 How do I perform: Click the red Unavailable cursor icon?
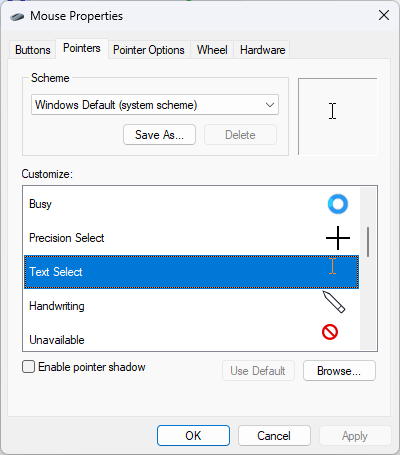[330, 332]
